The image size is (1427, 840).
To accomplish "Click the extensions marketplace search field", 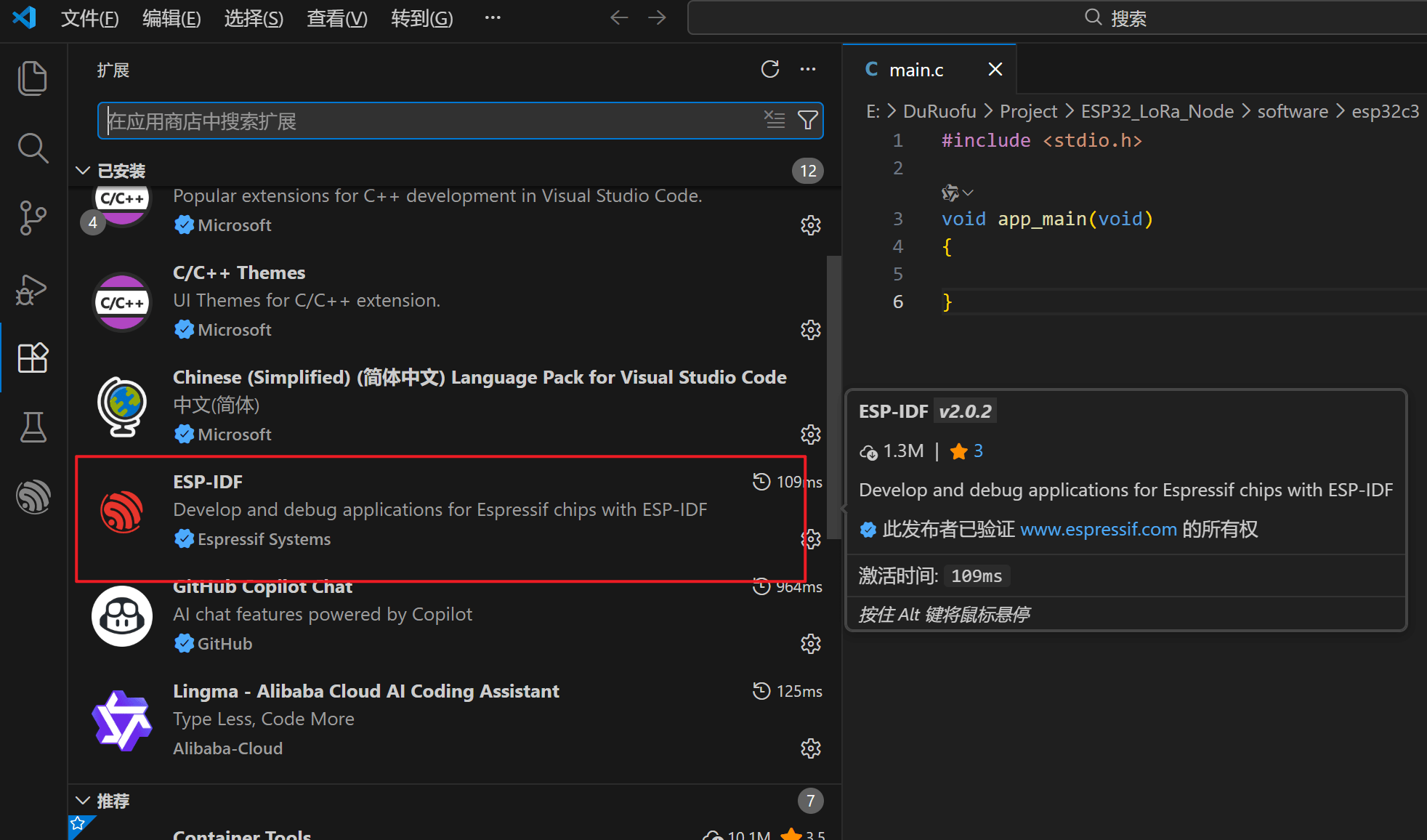I will pyautogui.click(x=429, y=121).
